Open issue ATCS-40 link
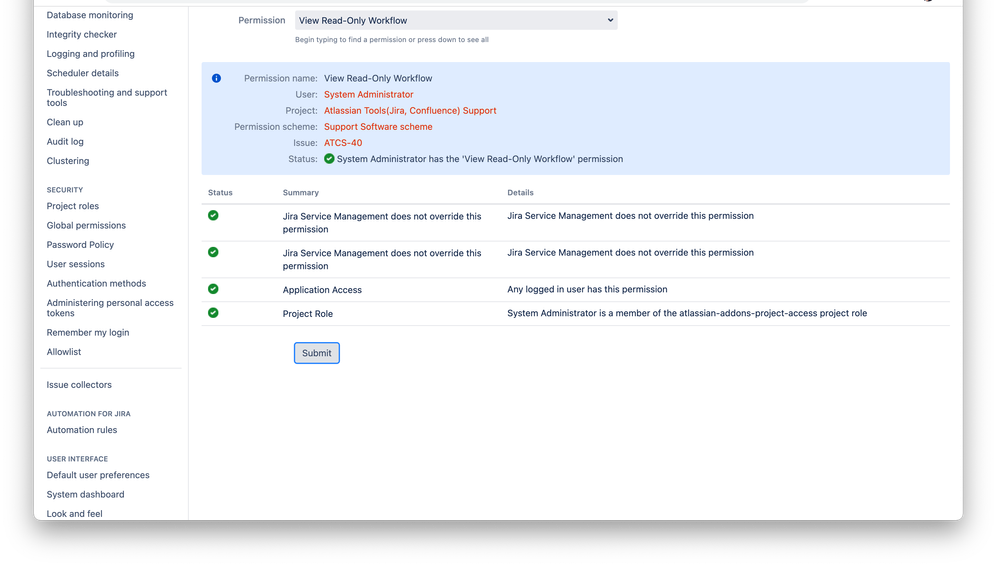 pos(343,143)
